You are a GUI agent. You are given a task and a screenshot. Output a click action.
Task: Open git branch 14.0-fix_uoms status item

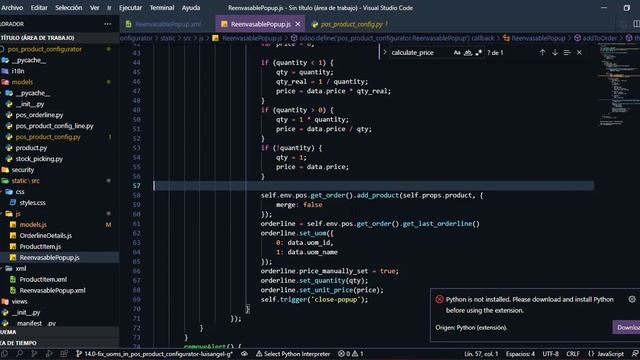tap(154, 354)
